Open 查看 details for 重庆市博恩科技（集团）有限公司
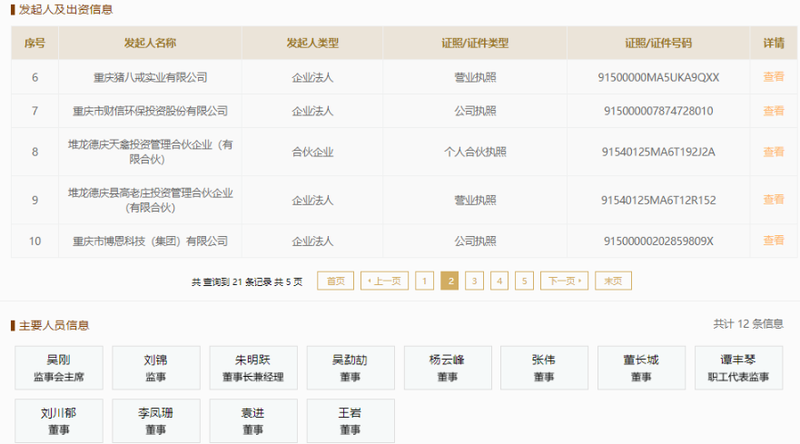Image resolution: width=800 pixels, height=444 pixels. tap(773, 240)
